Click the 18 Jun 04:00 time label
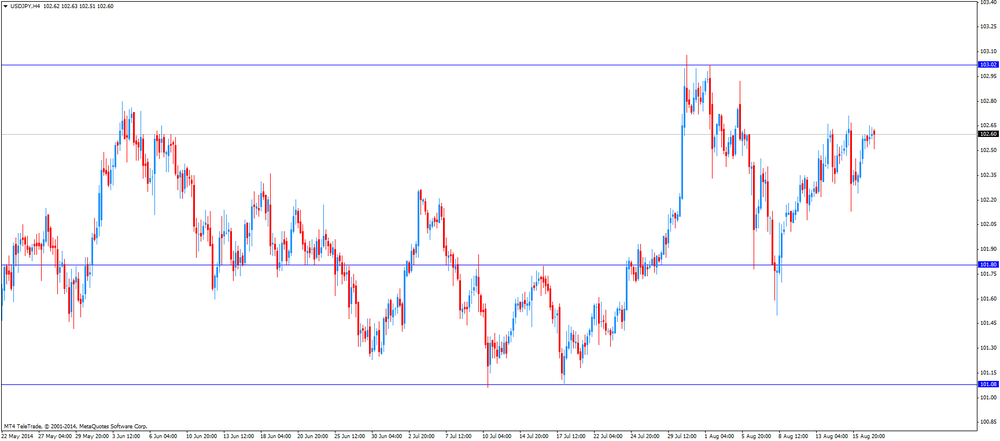Viewport: 1000px width, 441px height. (276, 437)
